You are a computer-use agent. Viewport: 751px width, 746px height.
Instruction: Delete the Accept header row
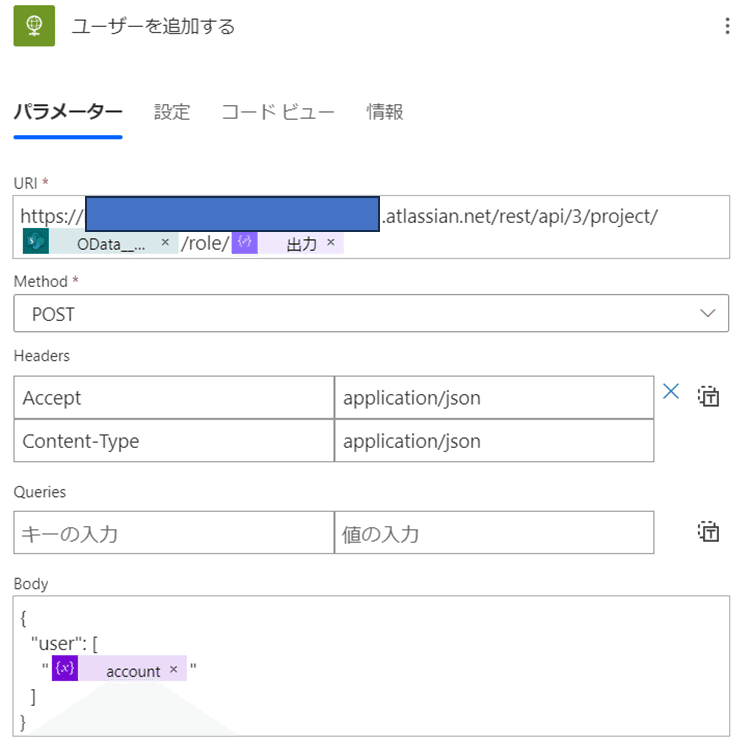click(671, 392)
